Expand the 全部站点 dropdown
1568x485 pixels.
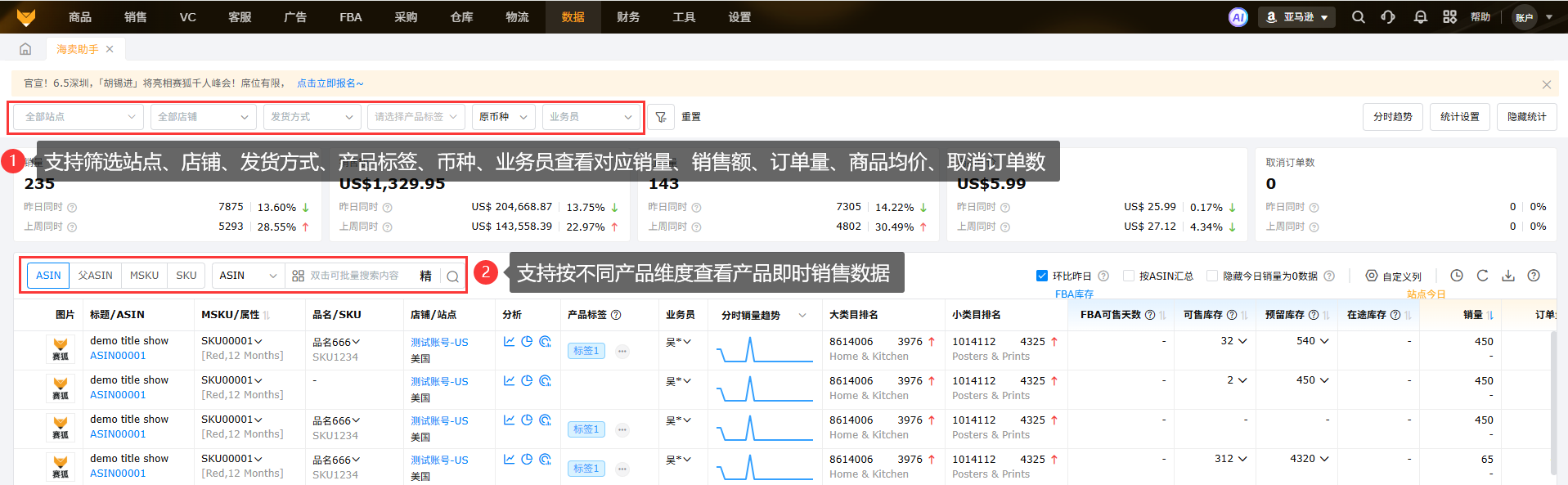coord(79,117)
